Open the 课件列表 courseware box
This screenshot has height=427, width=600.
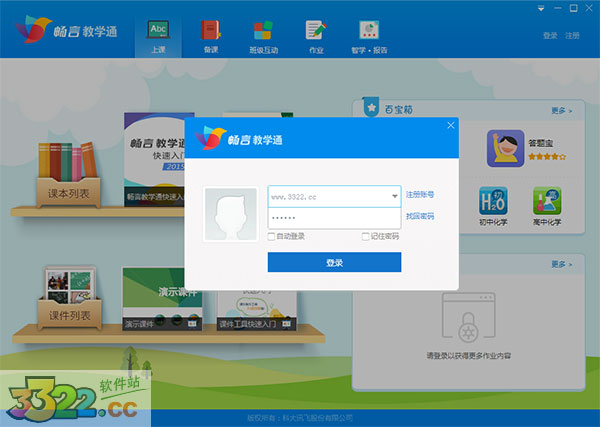pos(69,298)
